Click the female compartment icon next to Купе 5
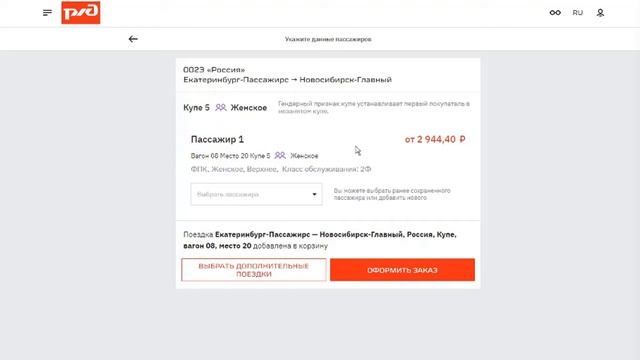This screenshot has width=640, height=360. point(221,107)
